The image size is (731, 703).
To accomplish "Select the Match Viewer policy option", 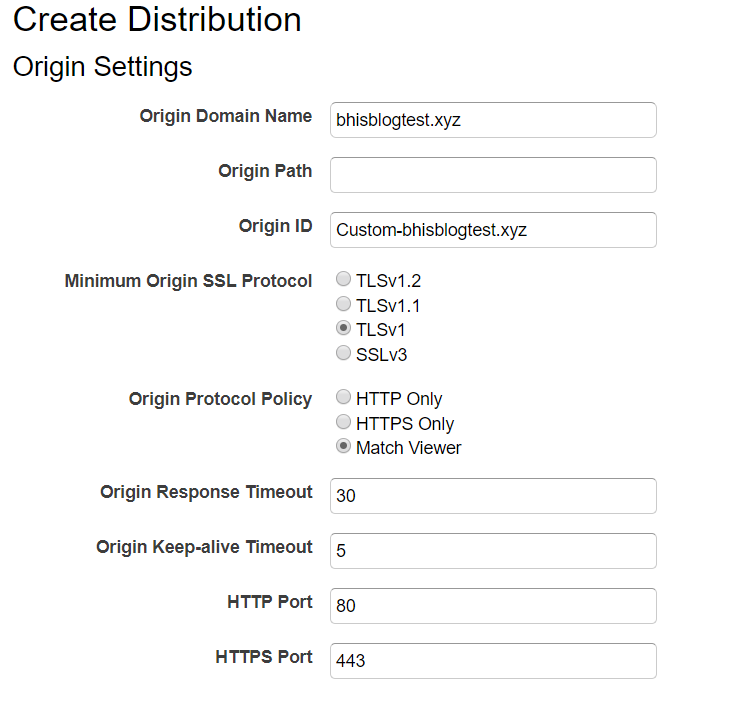I will tap(344, 446).
